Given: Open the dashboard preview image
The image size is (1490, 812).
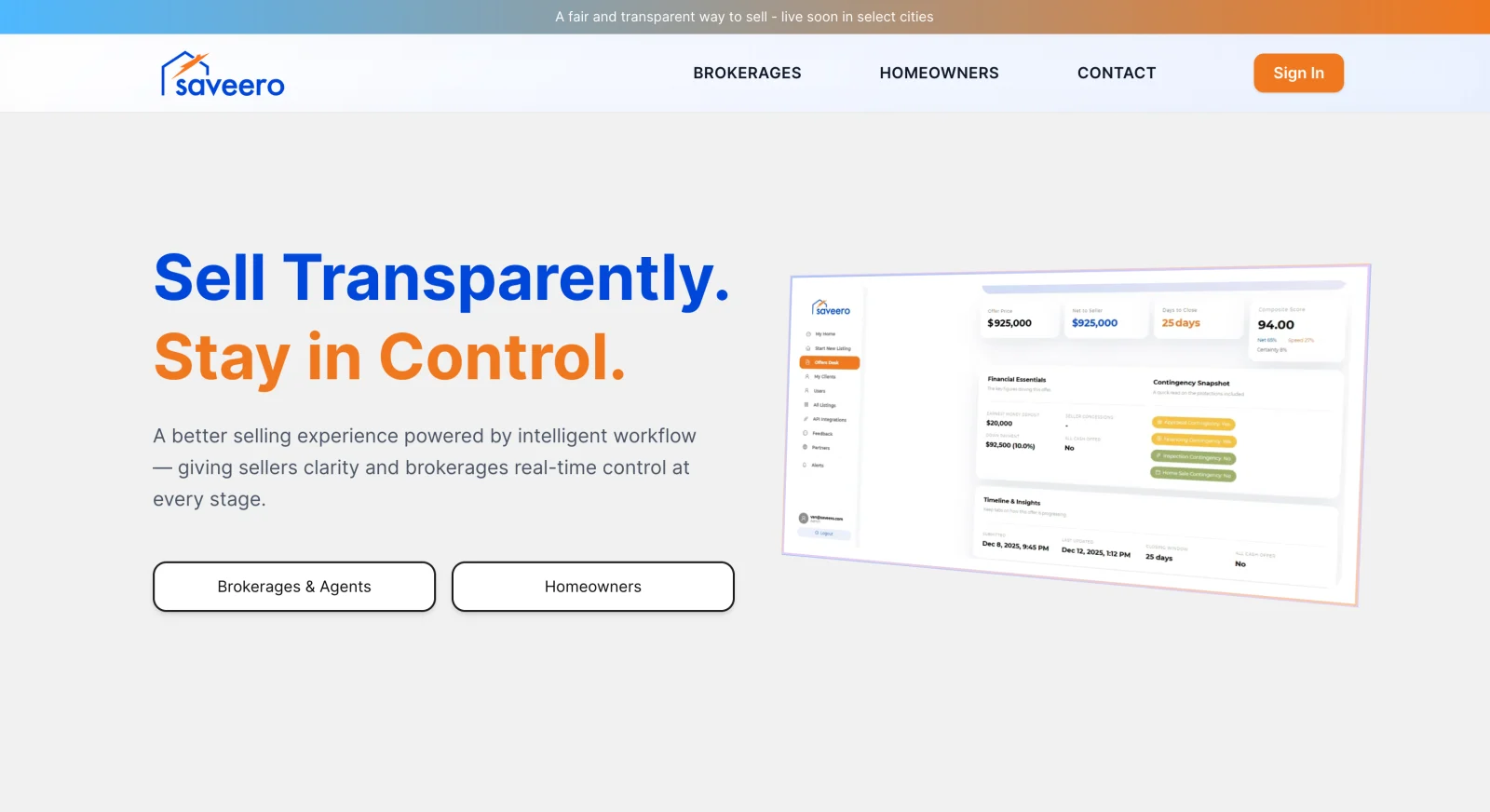Looking at the screenshot, I should [1077, 435].
